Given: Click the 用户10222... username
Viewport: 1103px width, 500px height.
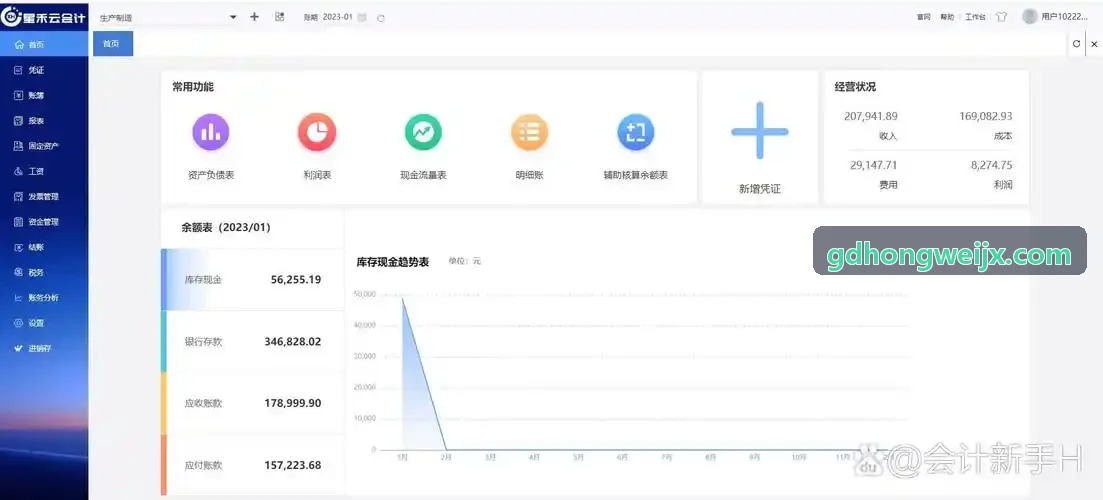Looking at the screenshot, I should point(1065,17).
